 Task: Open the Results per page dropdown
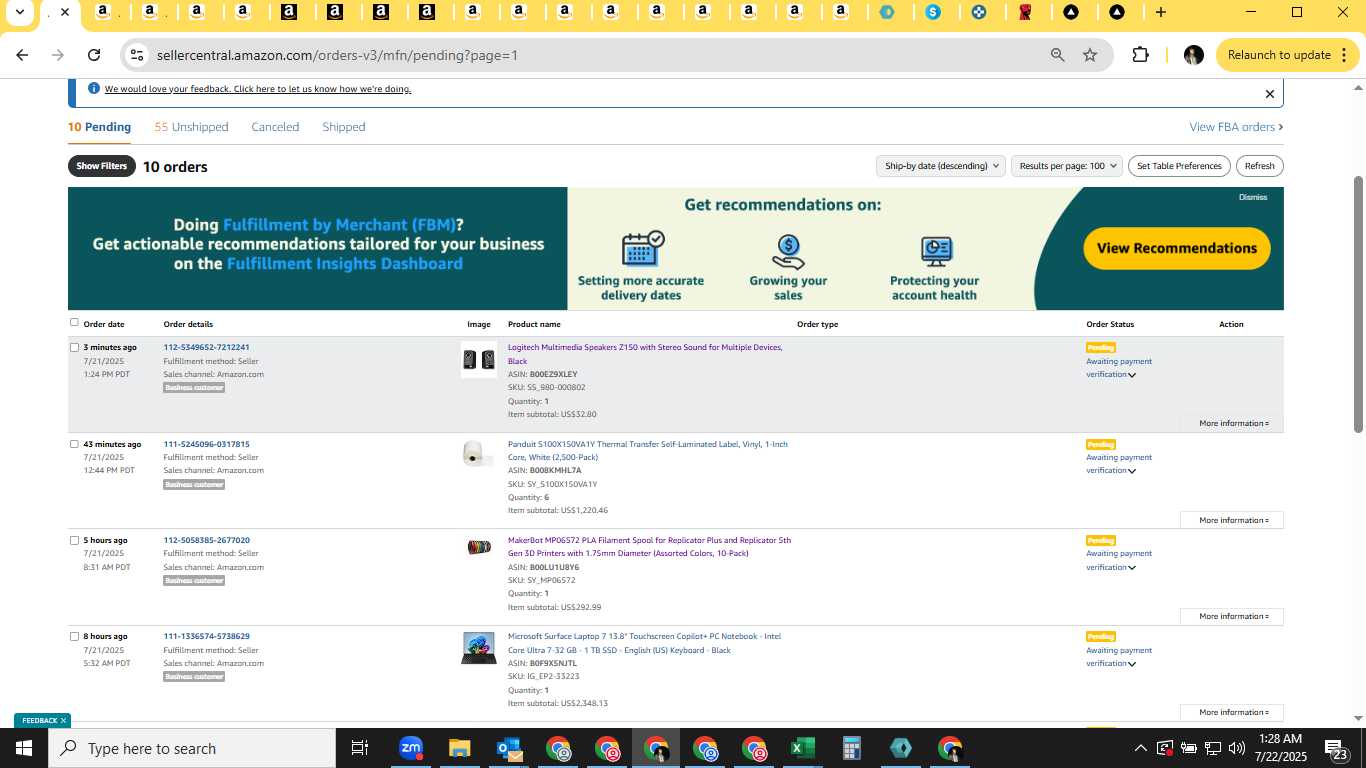coord(1068,166)
